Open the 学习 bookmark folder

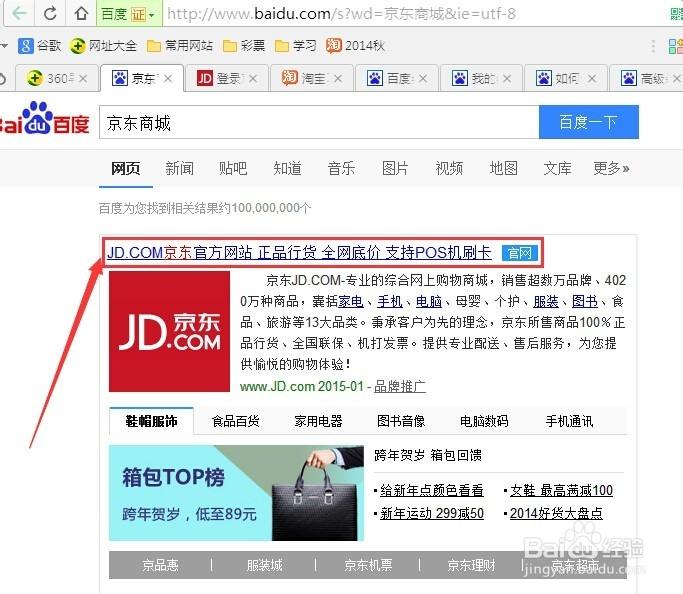[296, 45]
